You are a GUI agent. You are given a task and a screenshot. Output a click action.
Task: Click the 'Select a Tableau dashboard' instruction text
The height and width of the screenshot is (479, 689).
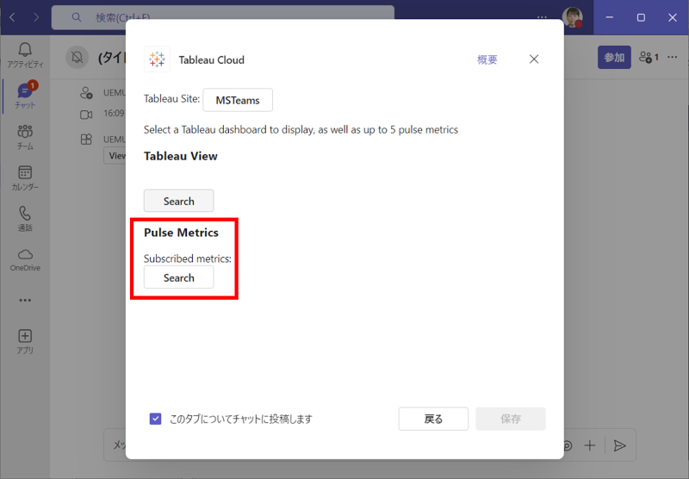(301, 130)
